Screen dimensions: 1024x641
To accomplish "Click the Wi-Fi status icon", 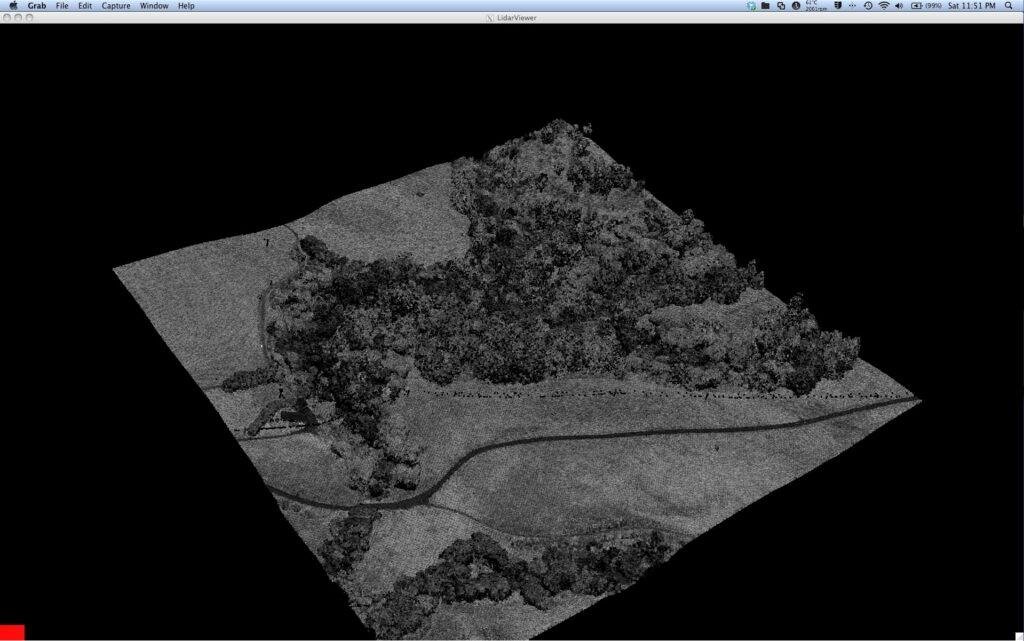I will pos(883,6).
